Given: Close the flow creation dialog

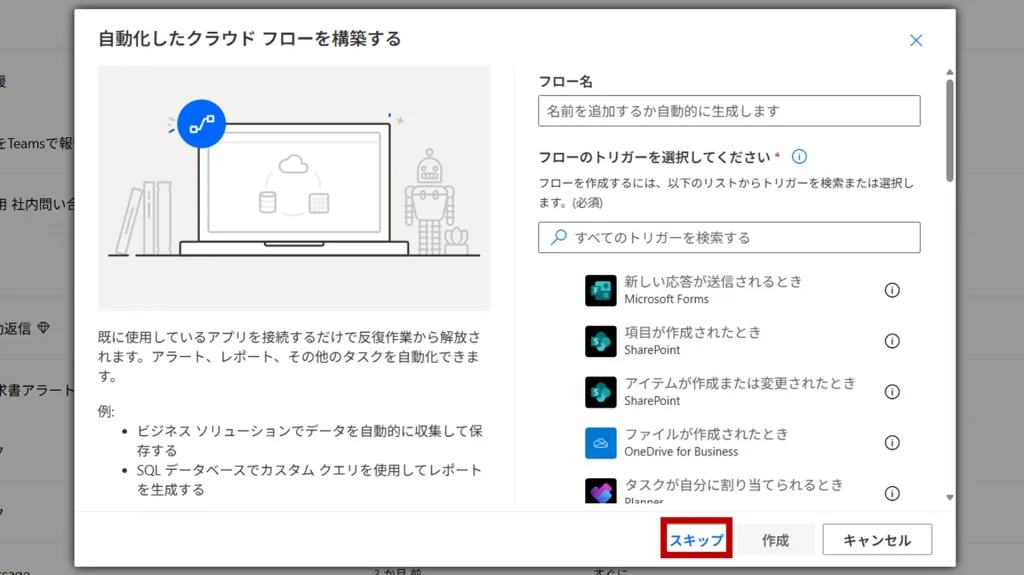Looking at the screenshot, I should tap(915, 40).
